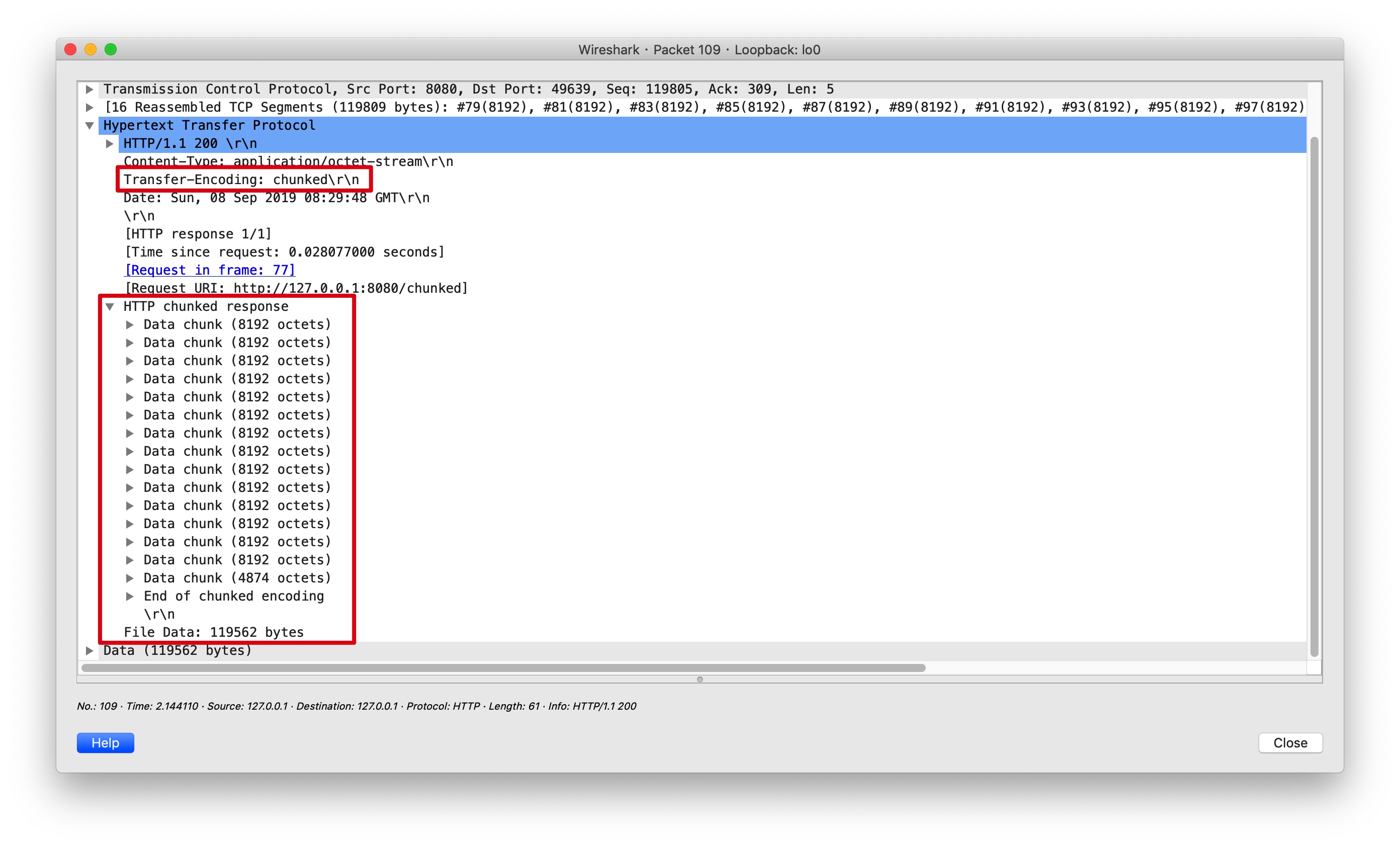Expand the Transmission Control Protocol node

[89, 89]
